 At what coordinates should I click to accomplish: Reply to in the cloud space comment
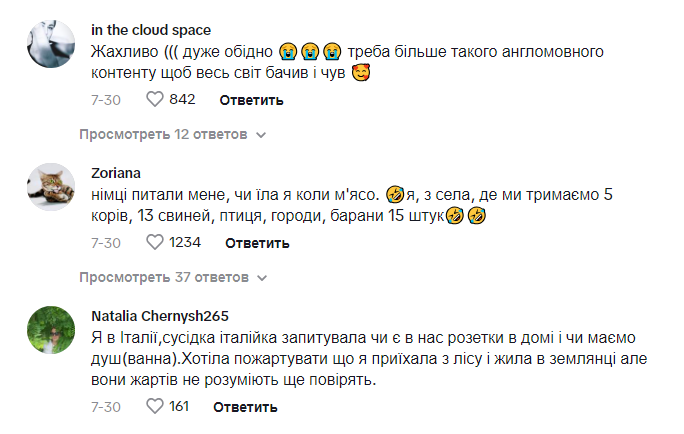(x=251, y=100)
